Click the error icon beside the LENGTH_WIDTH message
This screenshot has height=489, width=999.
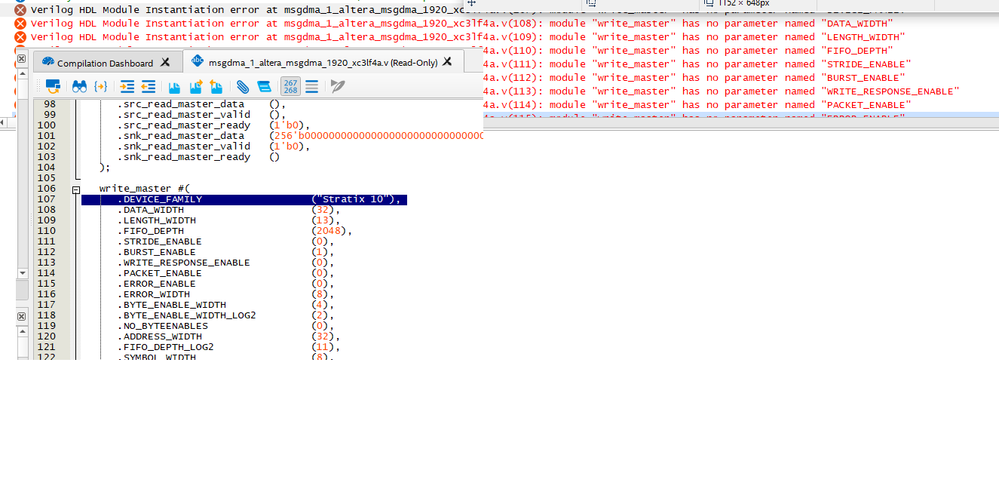tap(20, 37)
